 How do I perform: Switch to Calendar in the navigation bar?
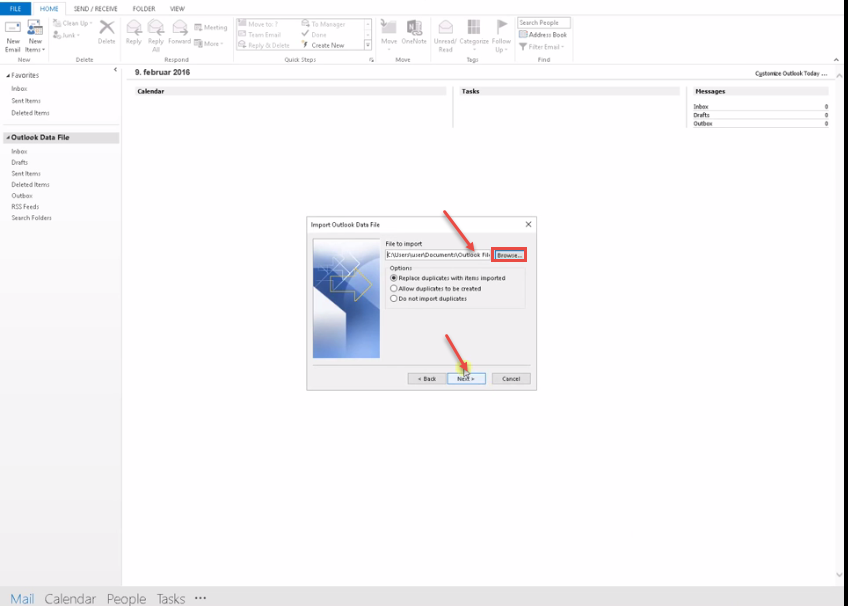[70, 599]
